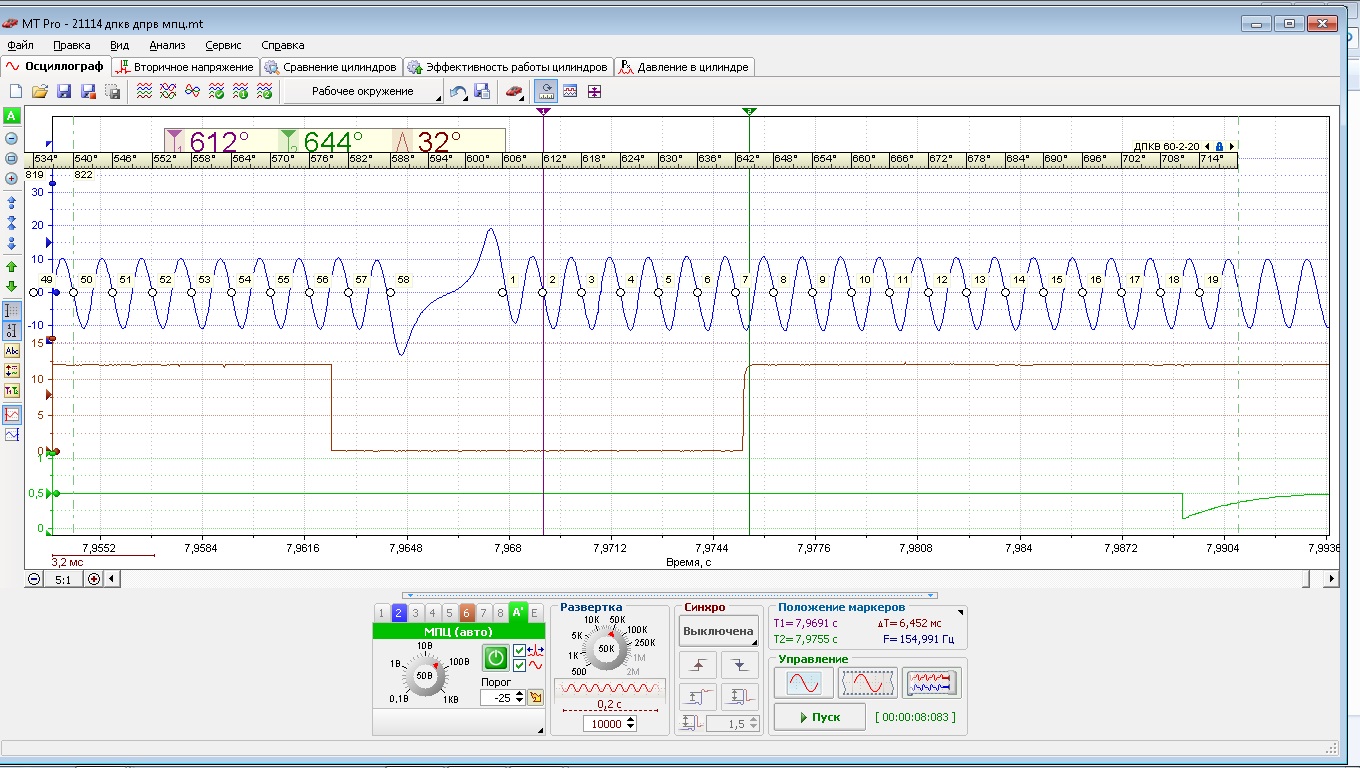Click the save-as floppy icon with red mark
Image resolution: width=1360 pixels, height=768 pixels.
[x=88, y=92]
